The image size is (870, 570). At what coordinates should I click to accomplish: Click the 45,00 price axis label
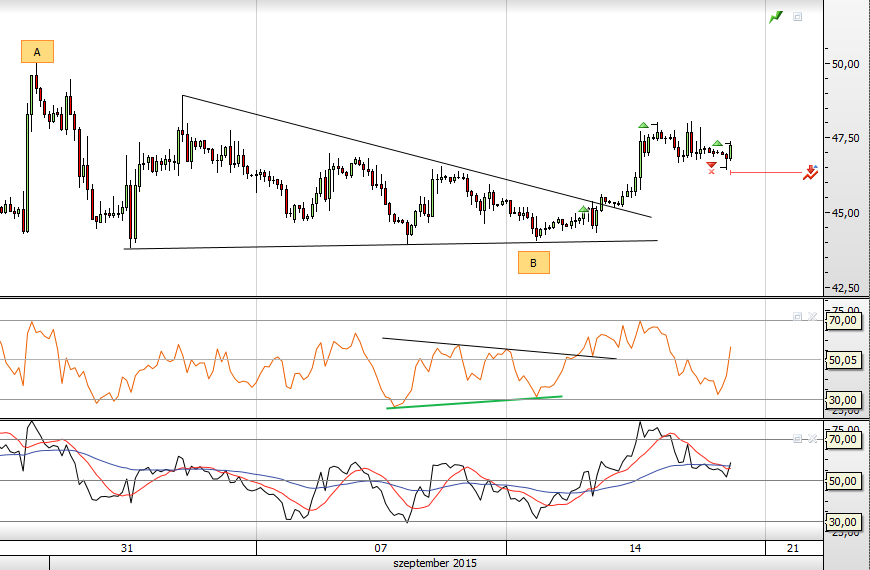click(x=846, y=213)
